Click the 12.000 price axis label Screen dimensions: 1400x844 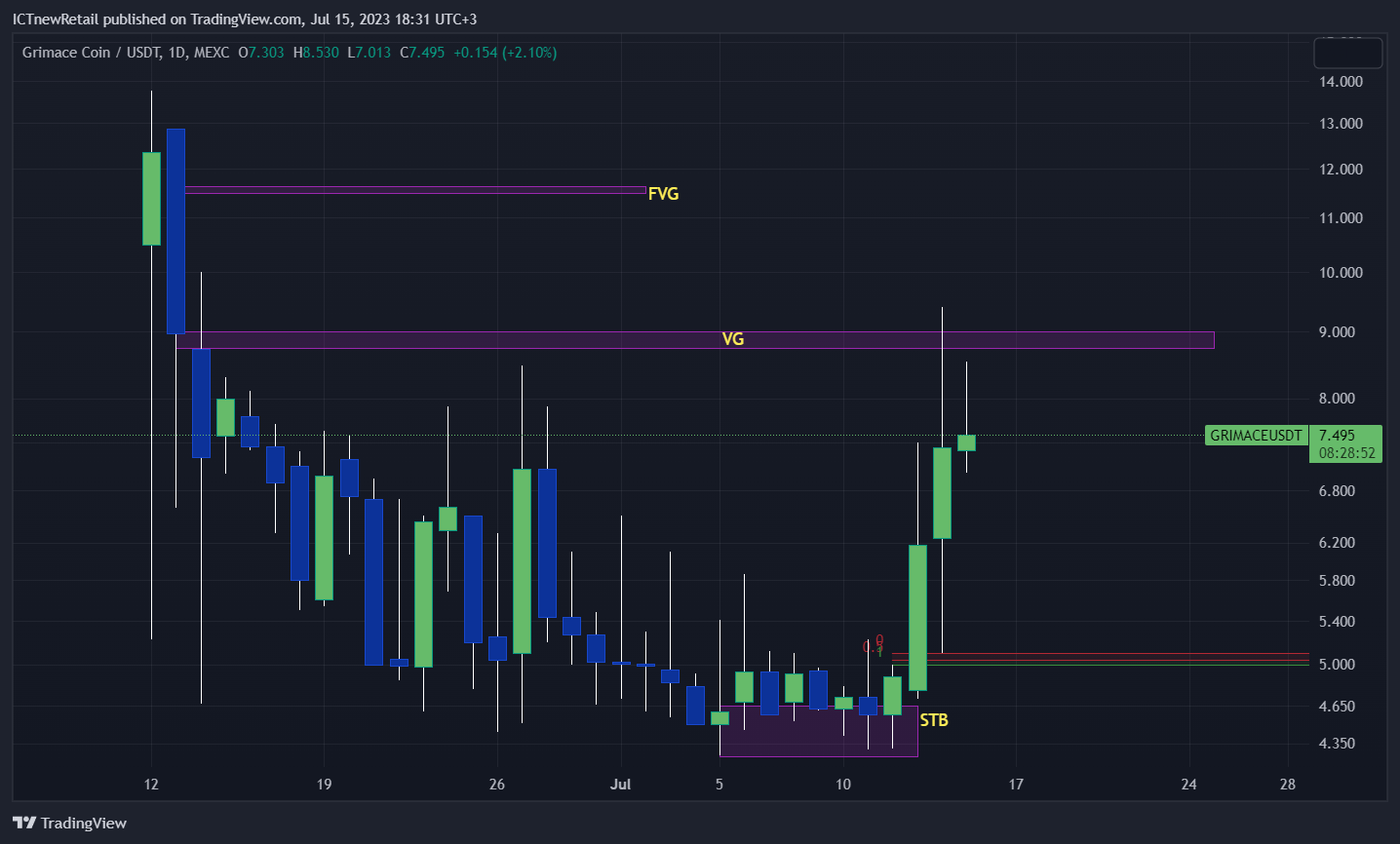point(1341,170)
